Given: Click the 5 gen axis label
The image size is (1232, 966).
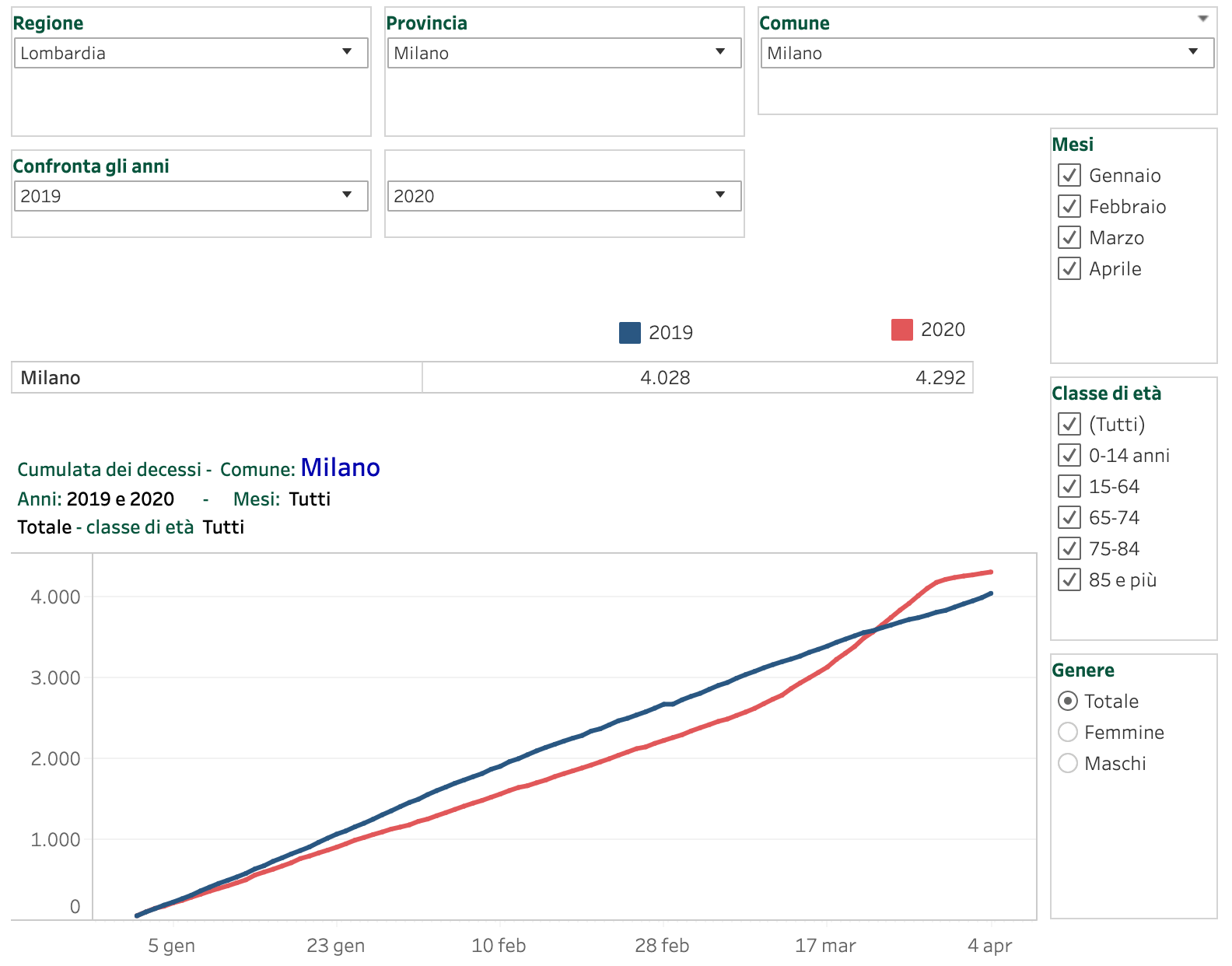Looking at the screenshot, I should click(171, 946).
